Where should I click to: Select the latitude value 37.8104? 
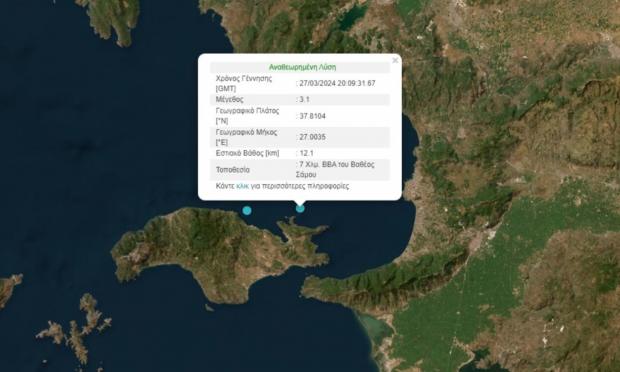[x=312, y=116]
